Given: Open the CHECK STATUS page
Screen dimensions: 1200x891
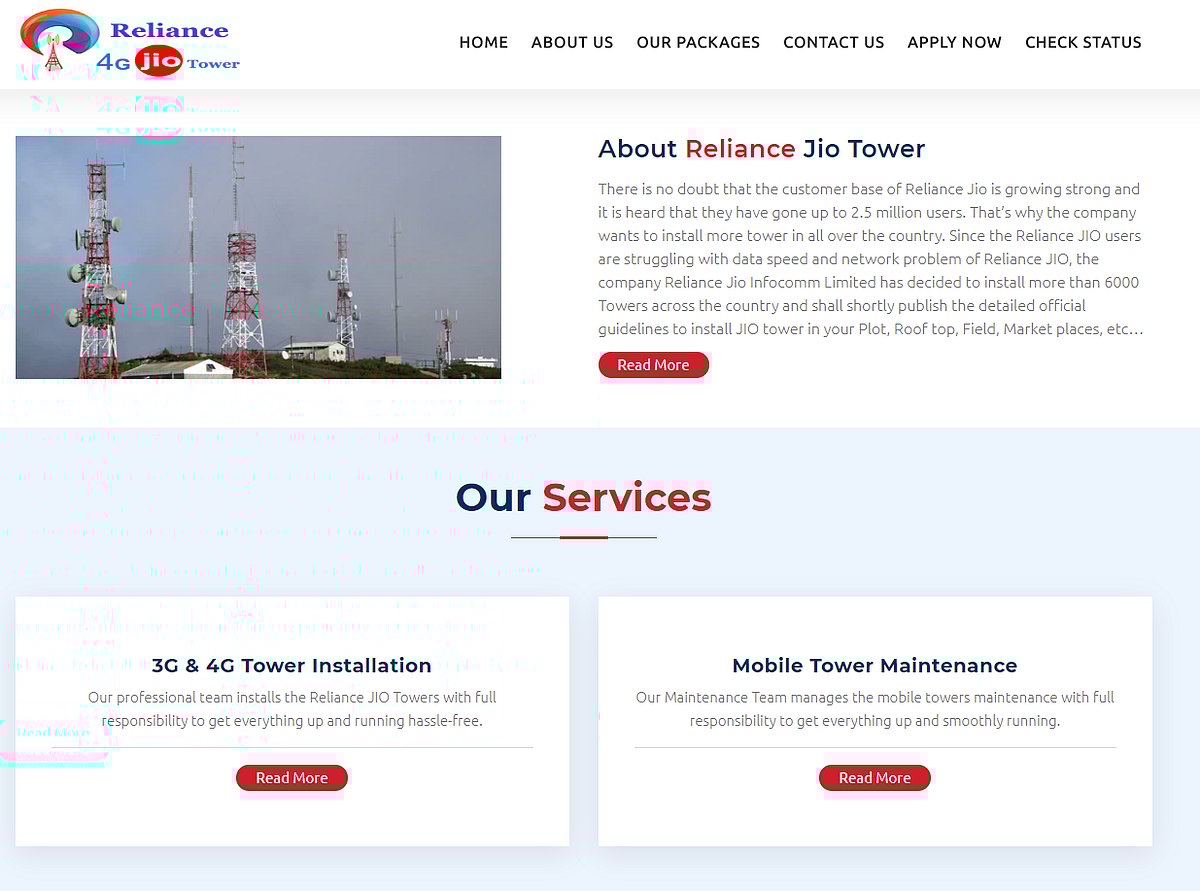Looking at the screenshot, I should [1083, 42].
